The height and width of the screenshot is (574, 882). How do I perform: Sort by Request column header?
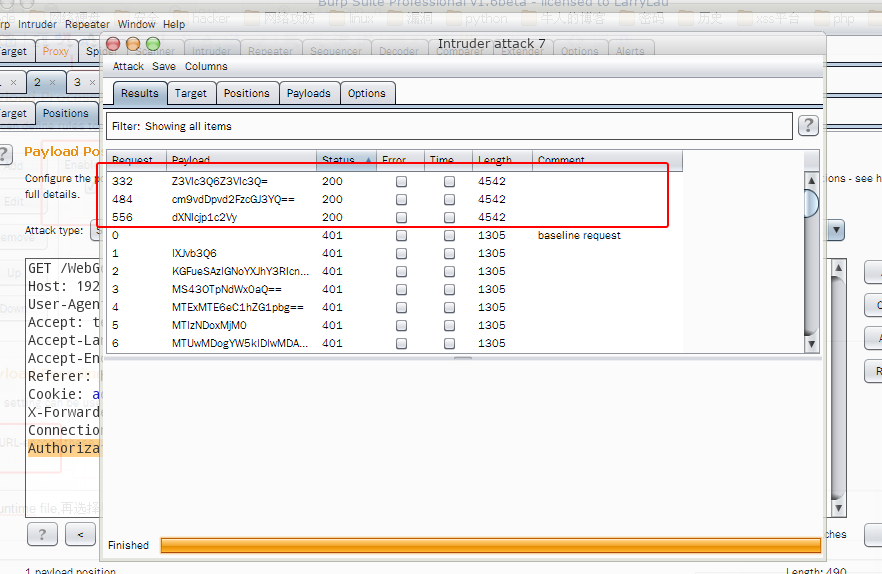coord(136,160)
